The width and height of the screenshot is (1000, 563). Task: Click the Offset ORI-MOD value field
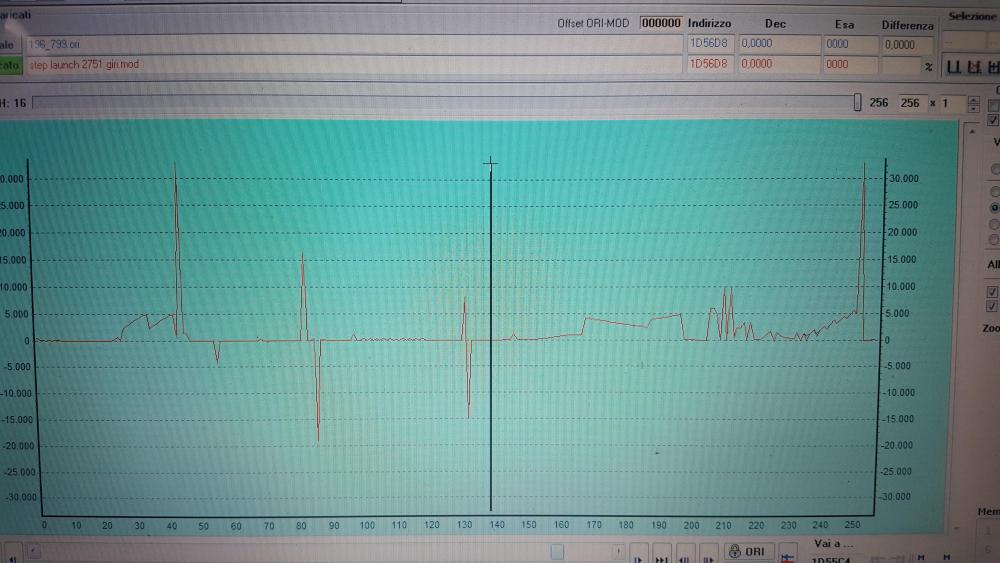660,23
